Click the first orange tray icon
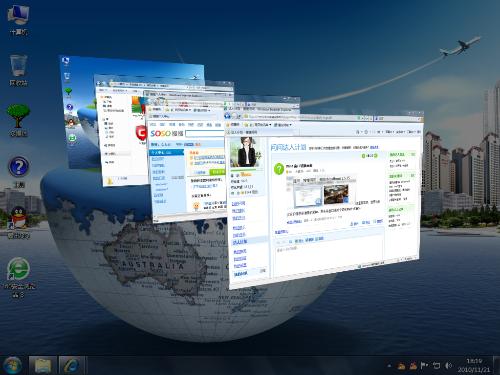This screenshot has height=375, width=500. tap(401, 366)
